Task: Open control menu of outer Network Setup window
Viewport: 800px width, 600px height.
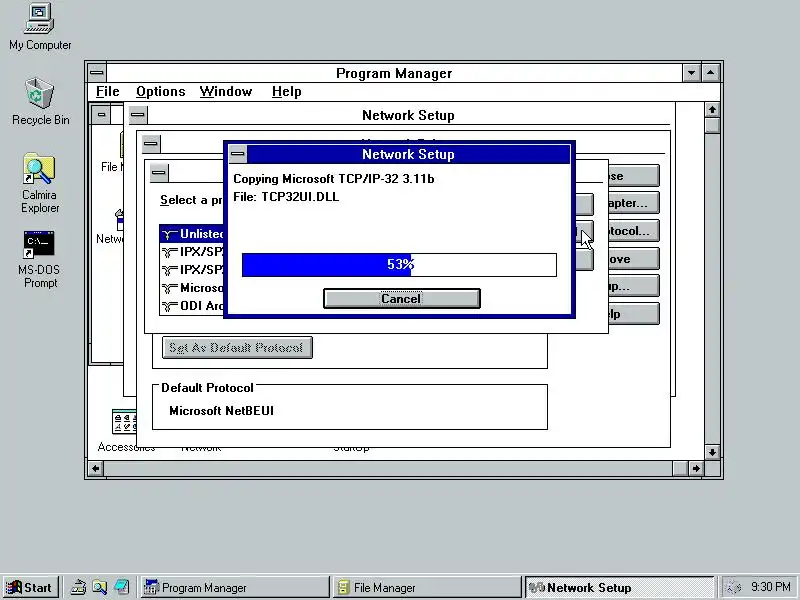Action: [x=137, y=115]
